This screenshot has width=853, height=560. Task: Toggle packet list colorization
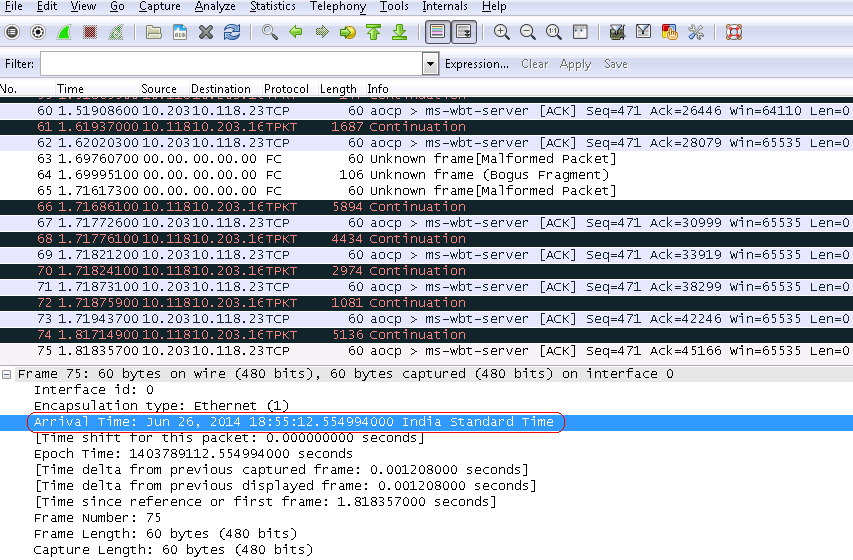coord(437,32)
